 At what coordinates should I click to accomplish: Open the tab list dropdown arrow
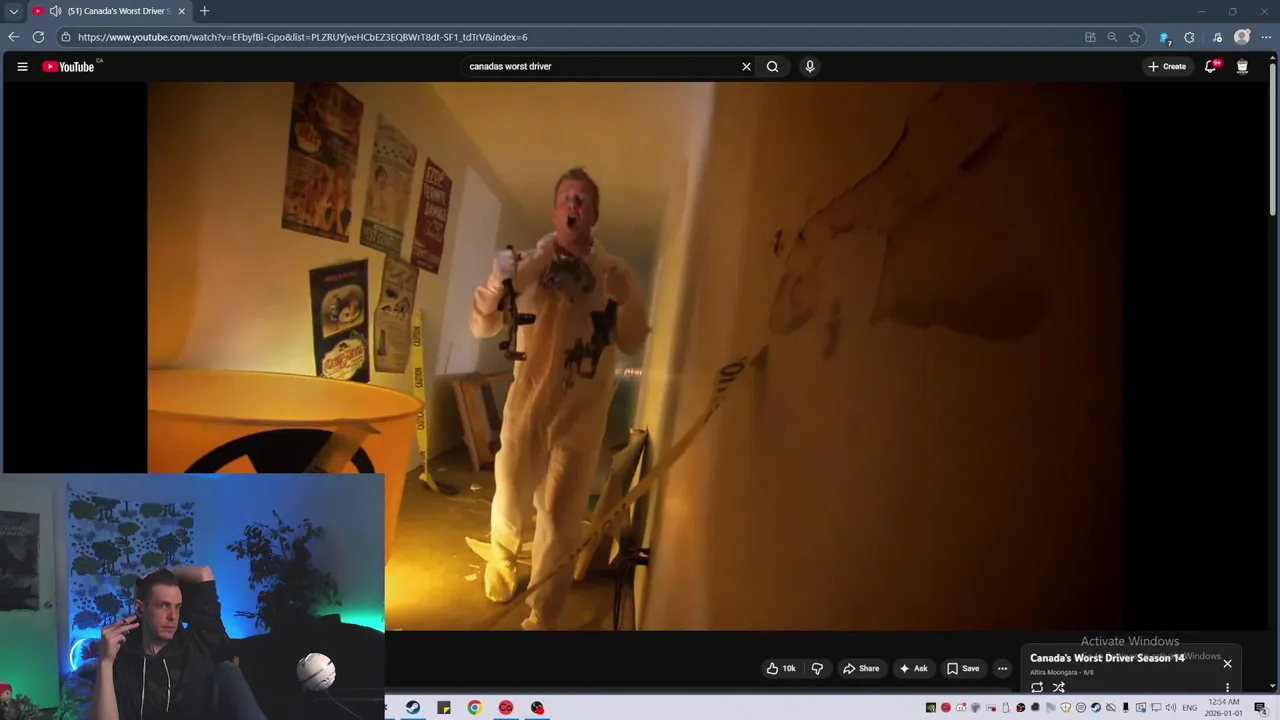click(x=13, y=11)
